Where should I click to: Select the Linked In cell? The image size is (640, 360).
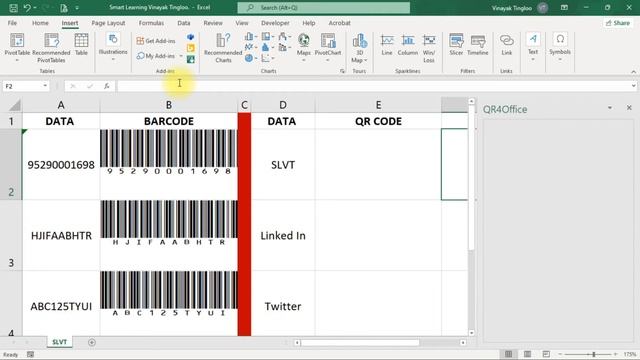coord(283,236)
